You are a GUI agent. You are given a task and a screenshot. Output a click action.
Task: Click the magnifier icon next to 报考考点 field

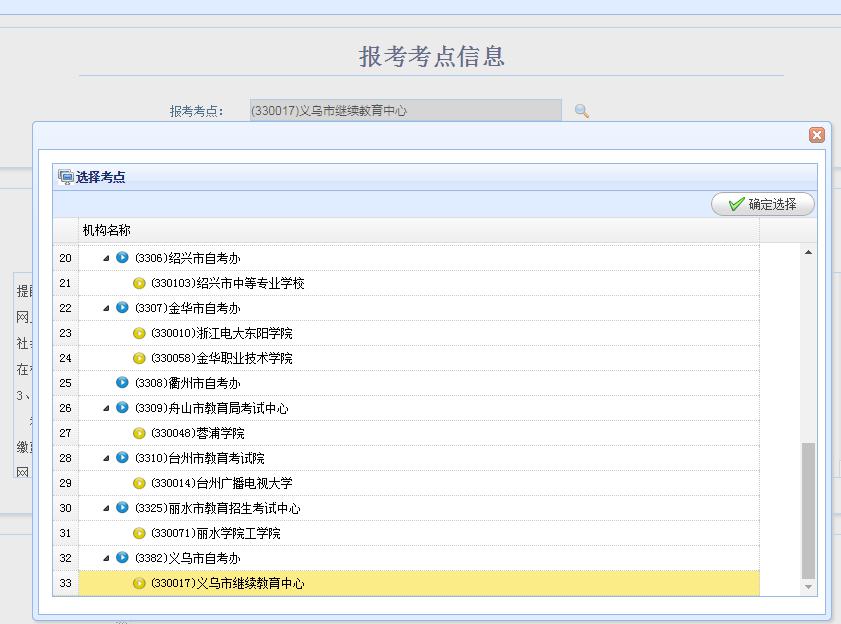[x=581, y=111]
